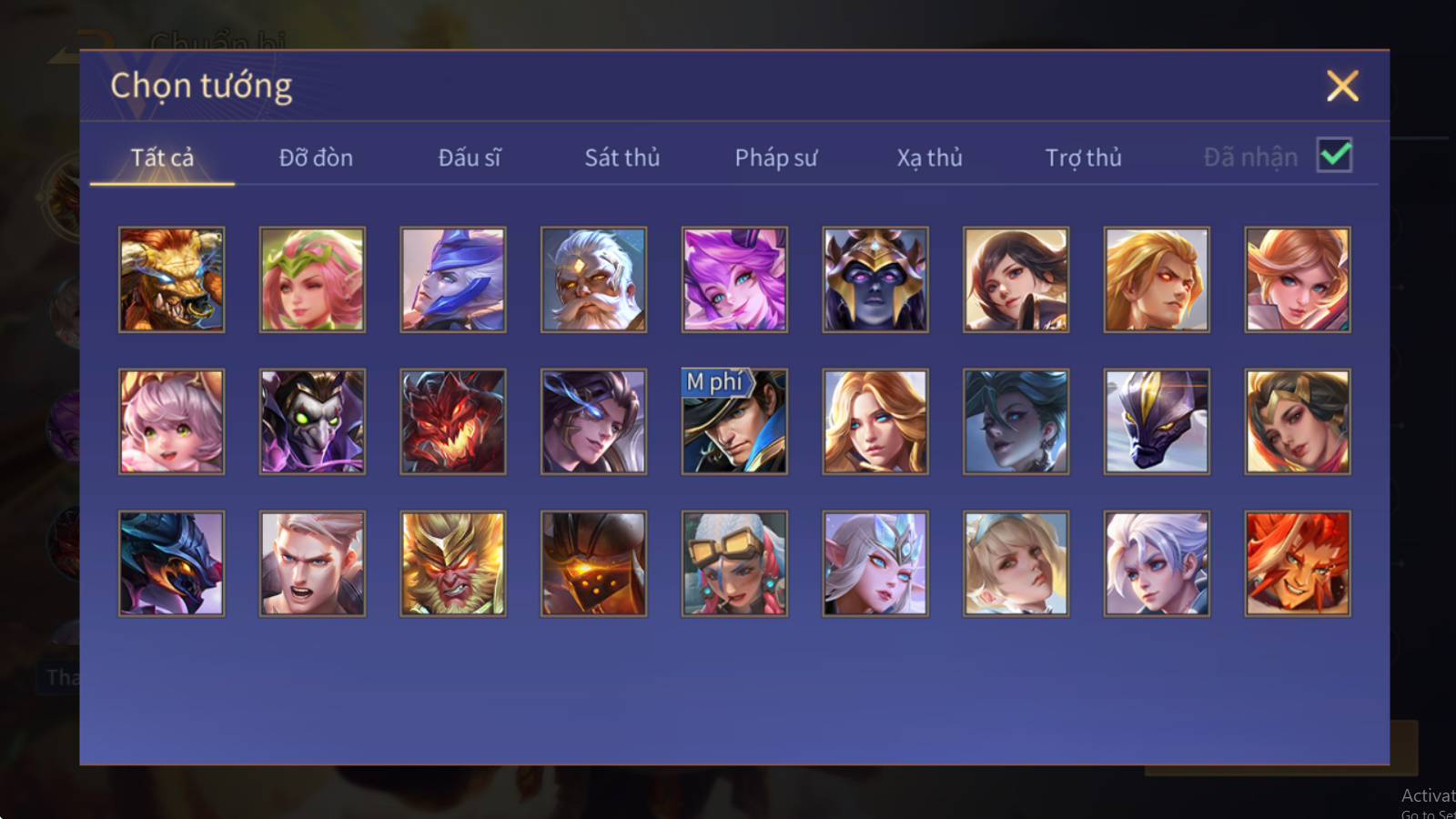Show the 'Sát thủ' heroes tab

click(622, 157)
